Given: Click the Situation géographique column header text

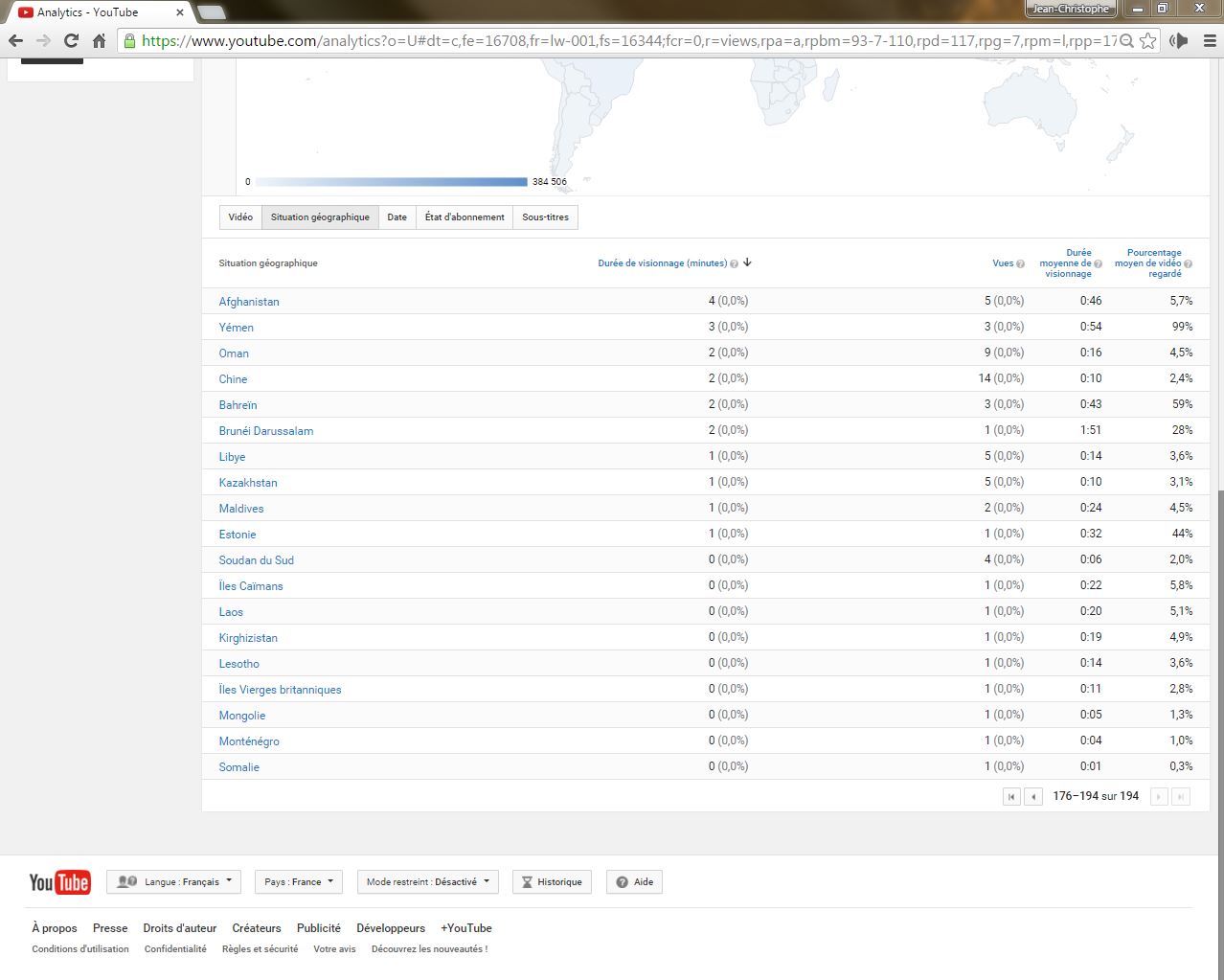Looking at the screenshot, I should tap(268, 263).
